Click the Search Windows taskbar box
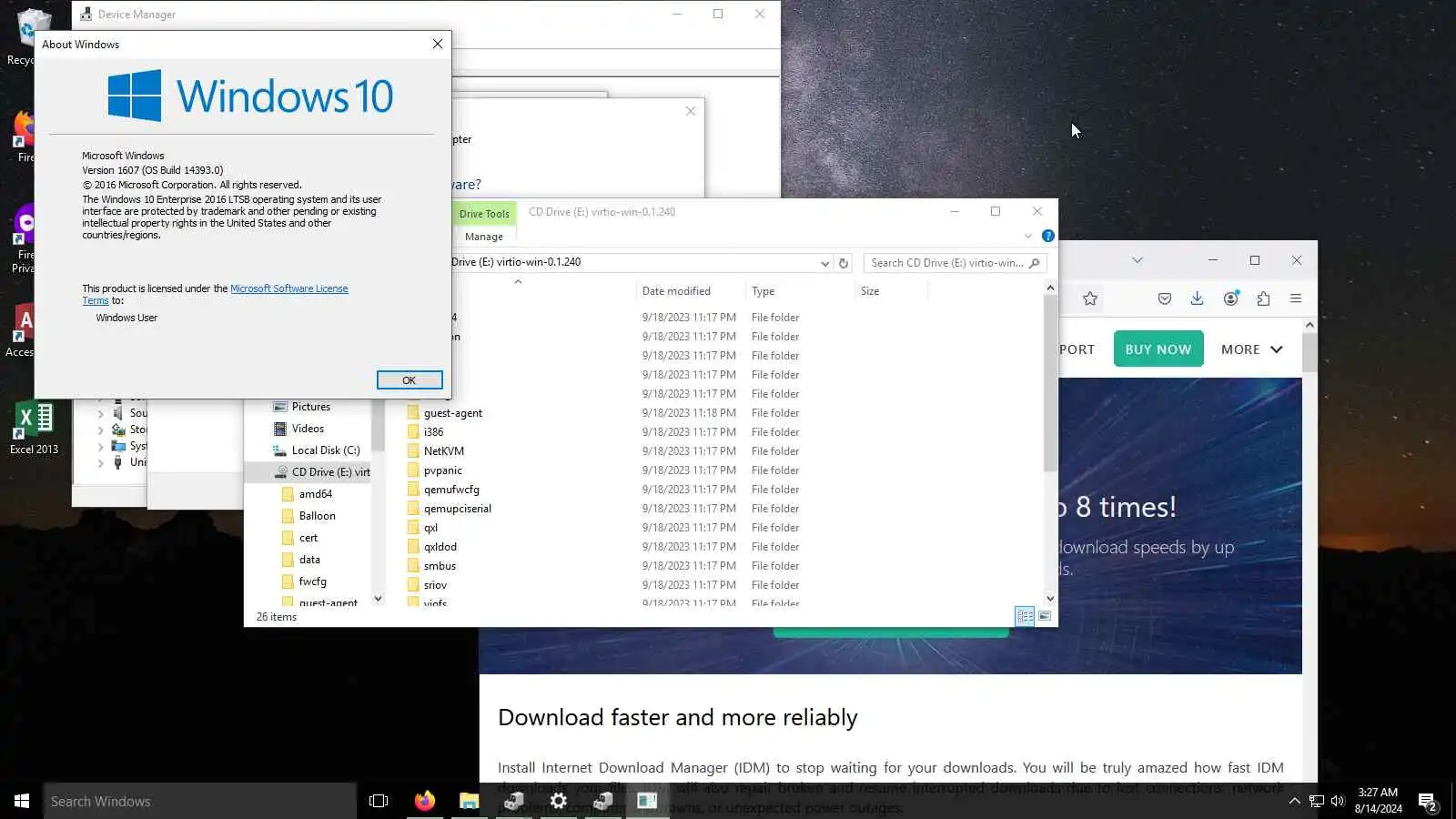Viewport: 1456px width, 819px height. click(200, 802)
